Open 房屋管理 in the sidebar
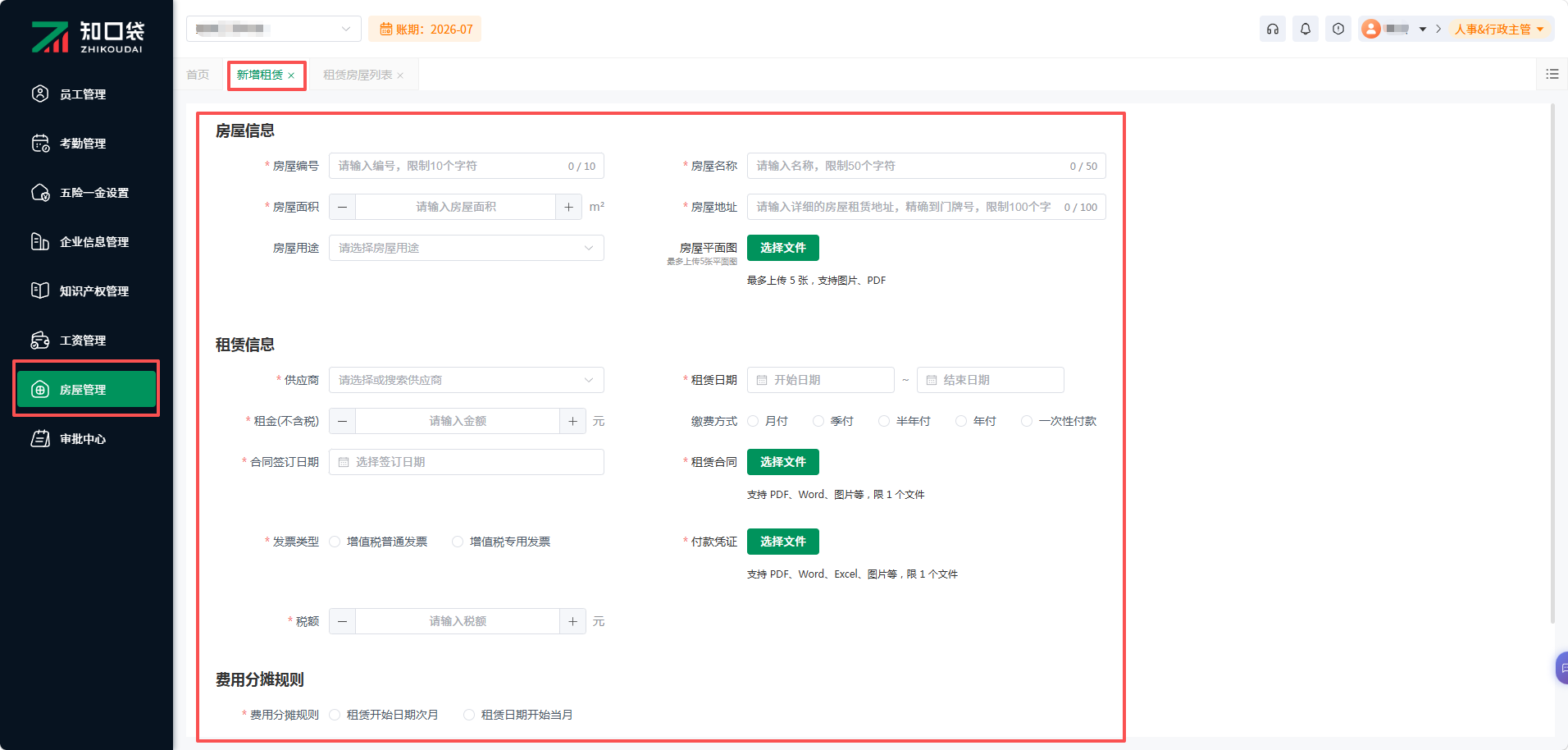Viewport: 1568px width, 750px height. 86,390
